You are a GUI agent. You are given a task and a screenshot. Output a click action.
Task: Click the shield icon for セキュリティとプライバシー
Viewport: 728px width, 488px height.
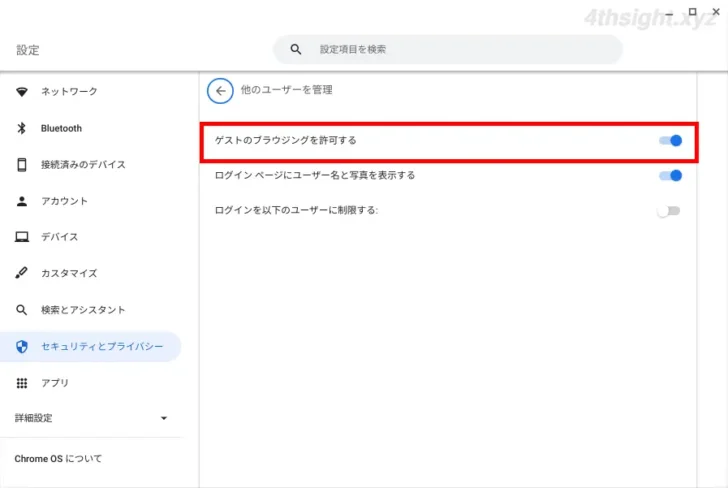(x=22, y=346)
